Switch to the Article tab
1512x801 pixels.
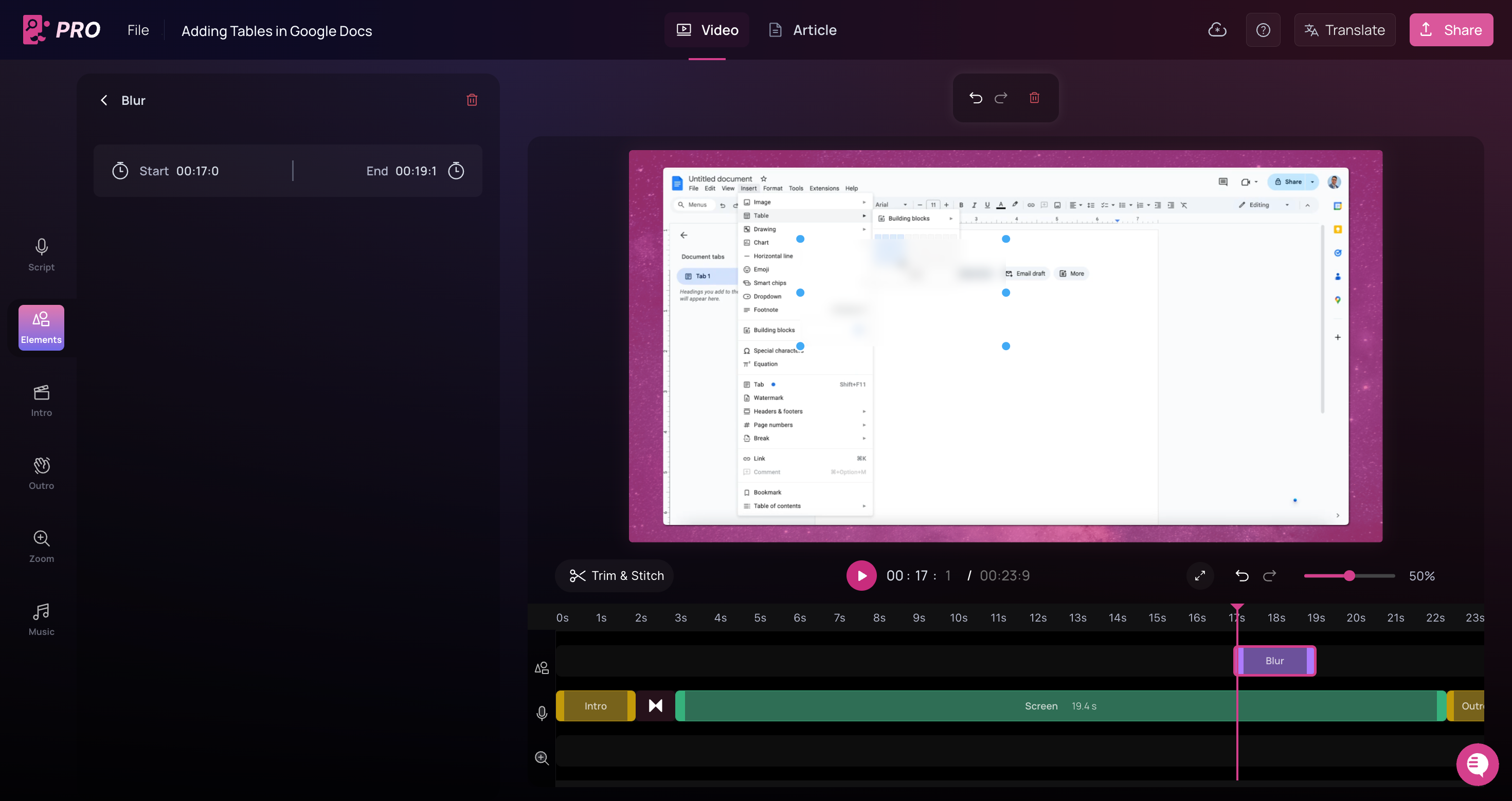(x=802, y=30)
